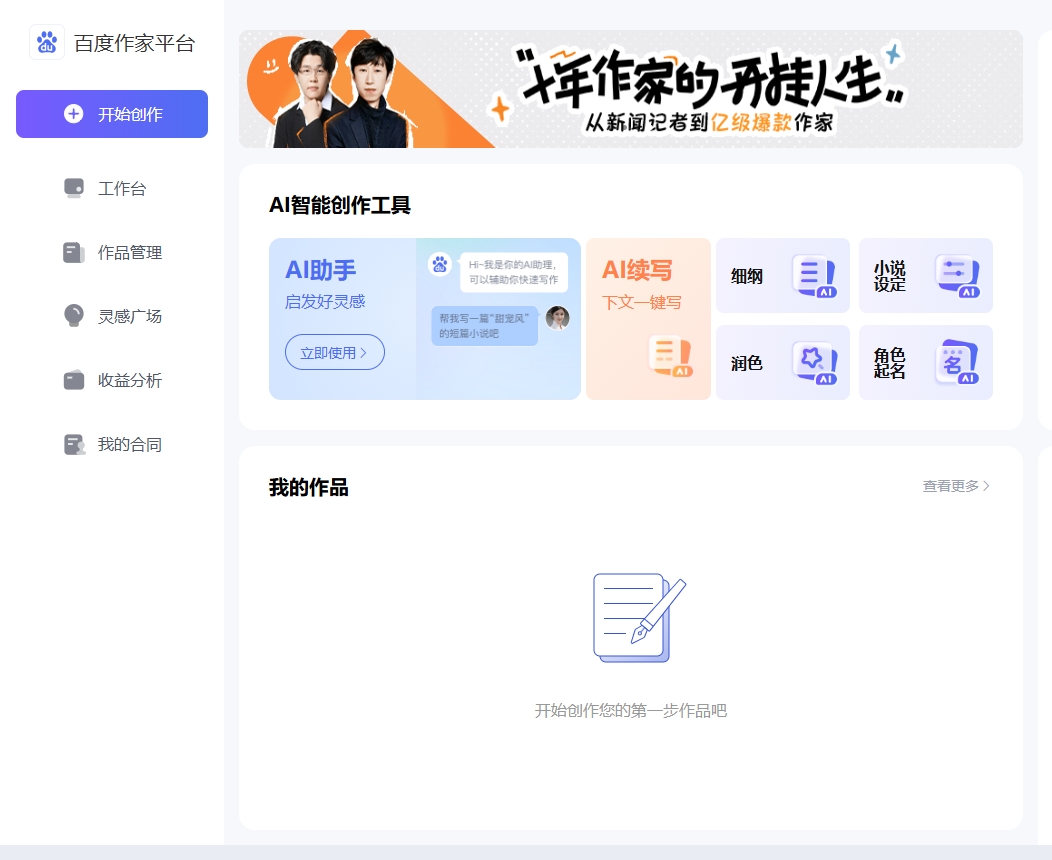The width and height of the screenshot is (1052, 860).
Task: Click the AI续写 document icon
Action: [x=670, y=356]
